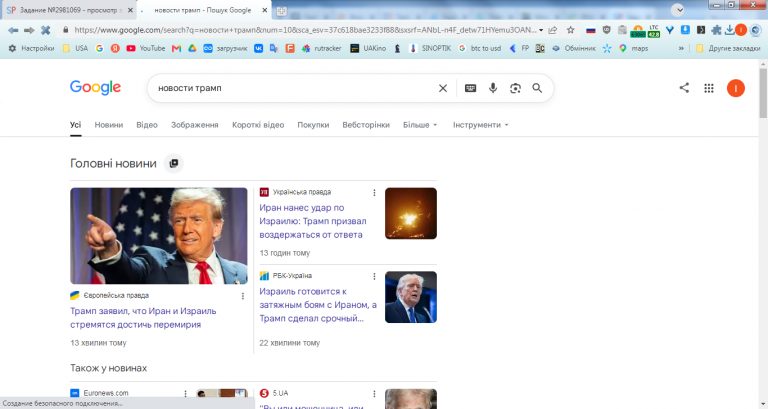The width and height of the screenshot is (768, 409).
Task: Open the Yandex bookmark icon
Action: coord(115,48)
